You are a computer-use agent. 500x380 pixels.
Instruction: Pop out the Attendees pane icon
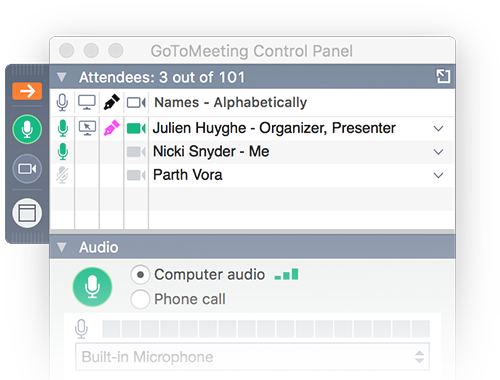point(443,76)
